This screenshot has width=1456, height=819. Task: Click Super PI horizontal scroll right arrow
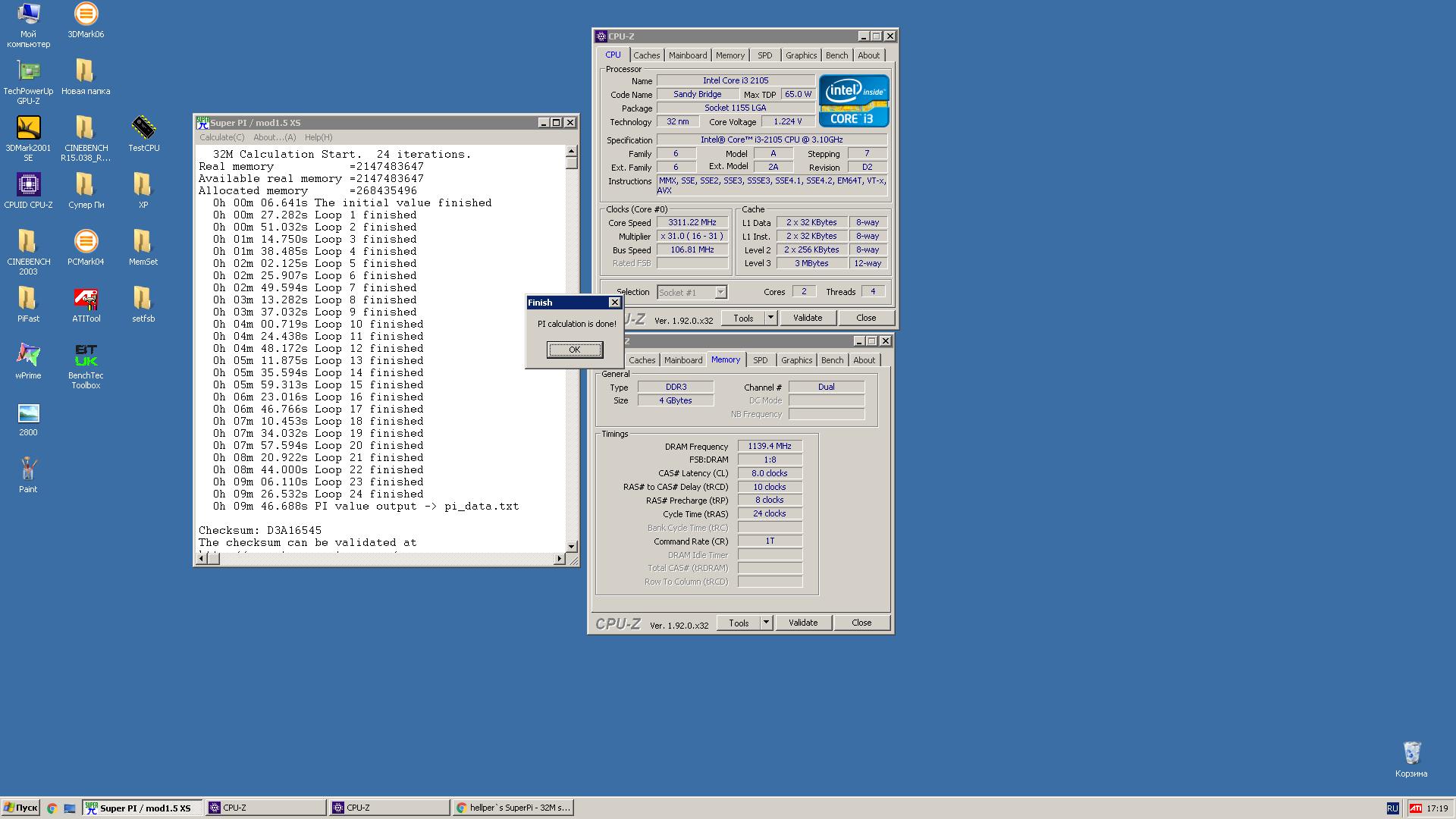(560, 559)
